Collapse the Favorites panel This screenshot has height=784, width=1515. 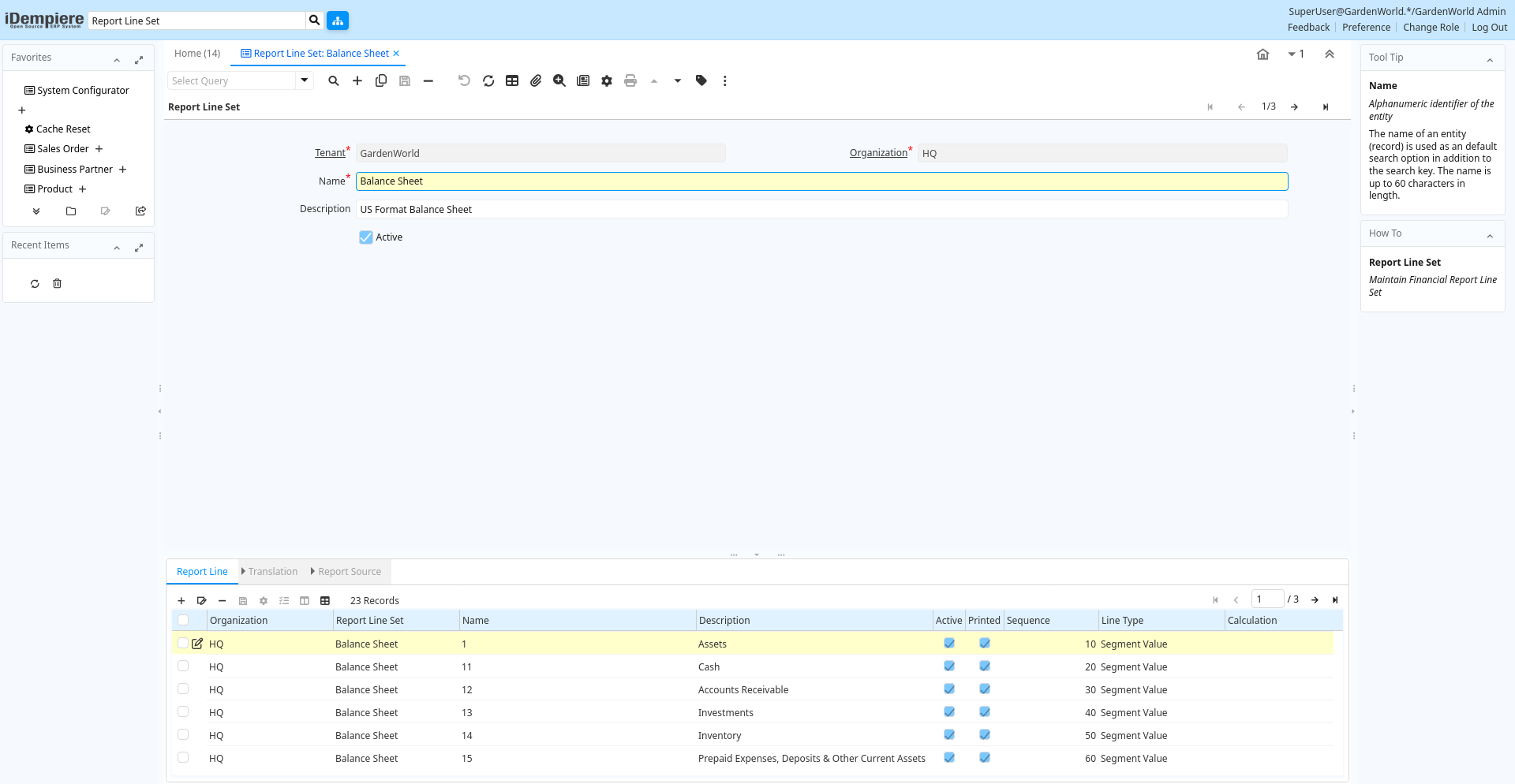117,60
